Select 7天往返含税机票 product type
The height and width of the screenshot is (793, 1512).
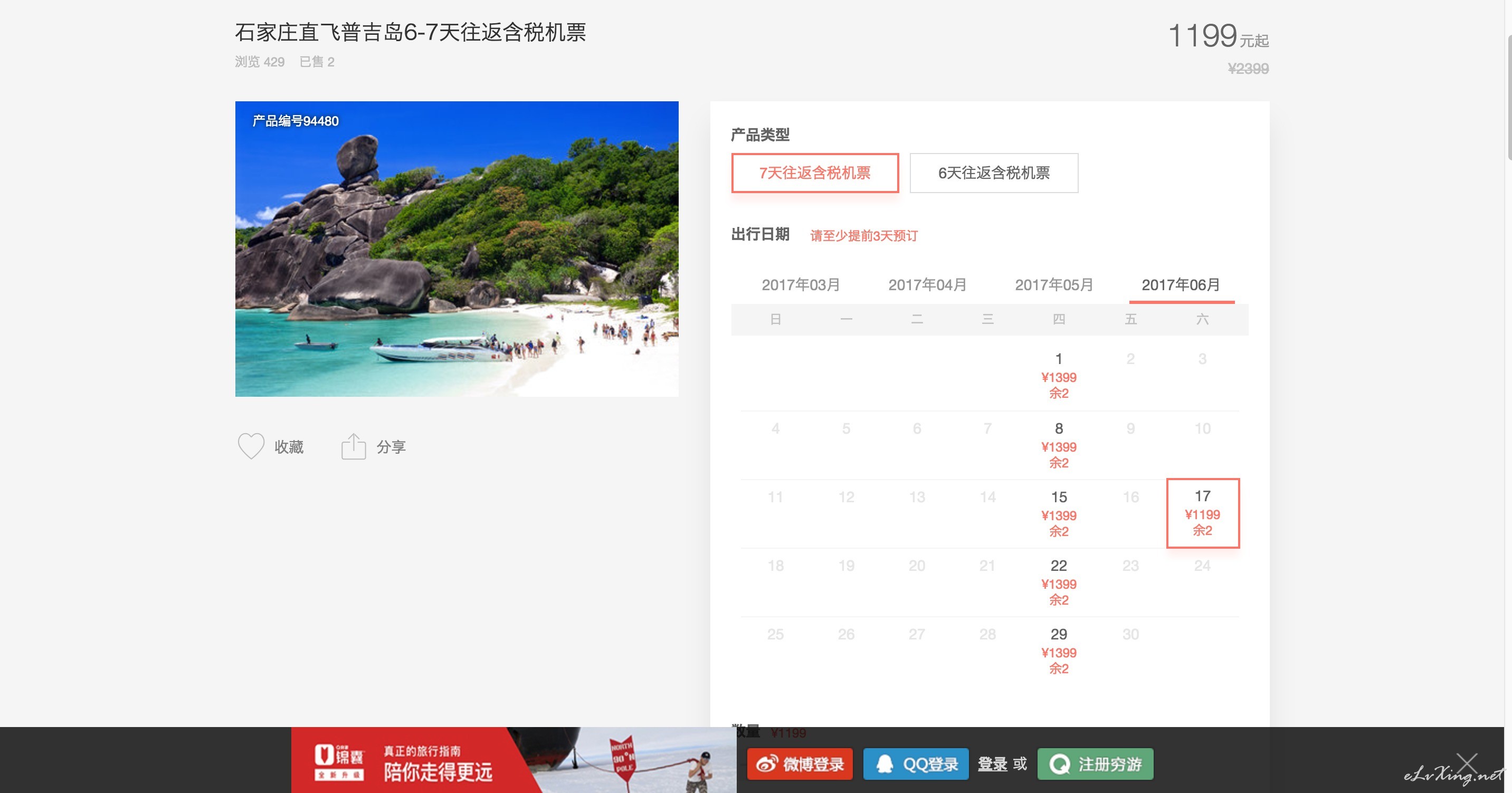tap(815, 173)
